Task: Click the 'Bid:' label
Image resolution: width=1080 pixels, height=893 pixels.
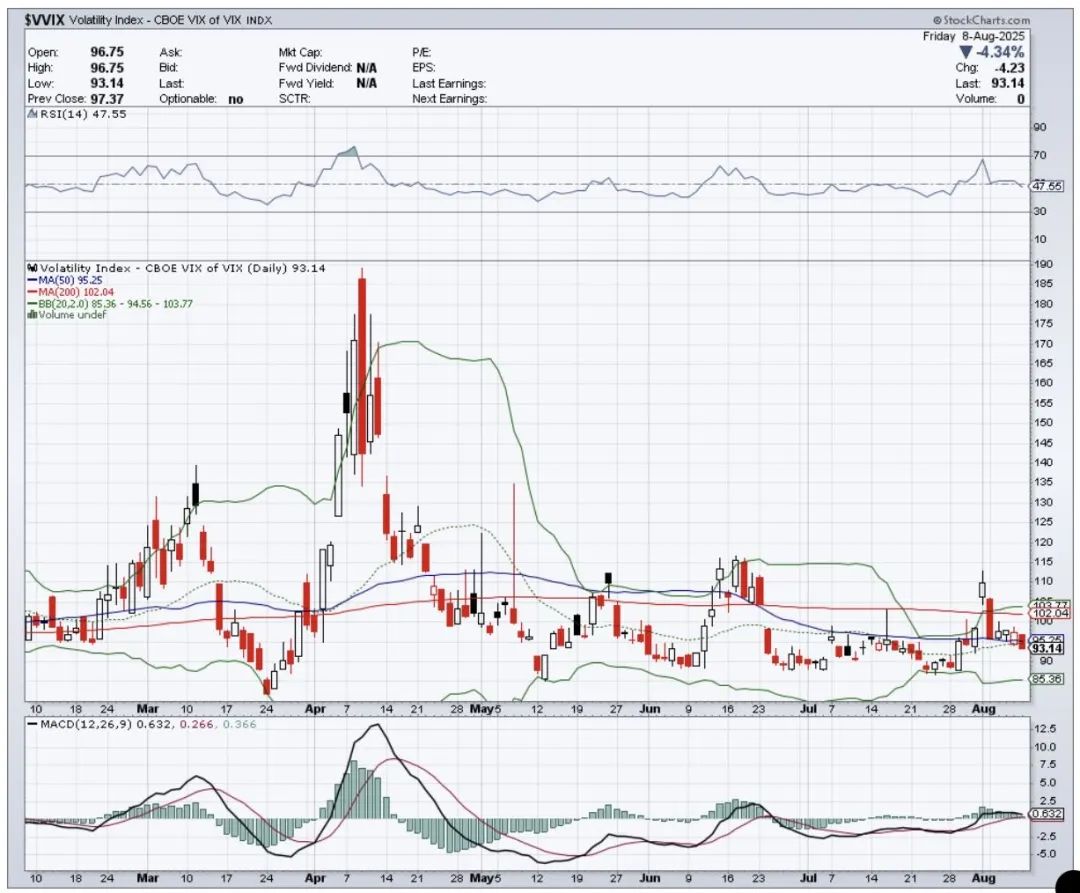Action: point(169,67)
